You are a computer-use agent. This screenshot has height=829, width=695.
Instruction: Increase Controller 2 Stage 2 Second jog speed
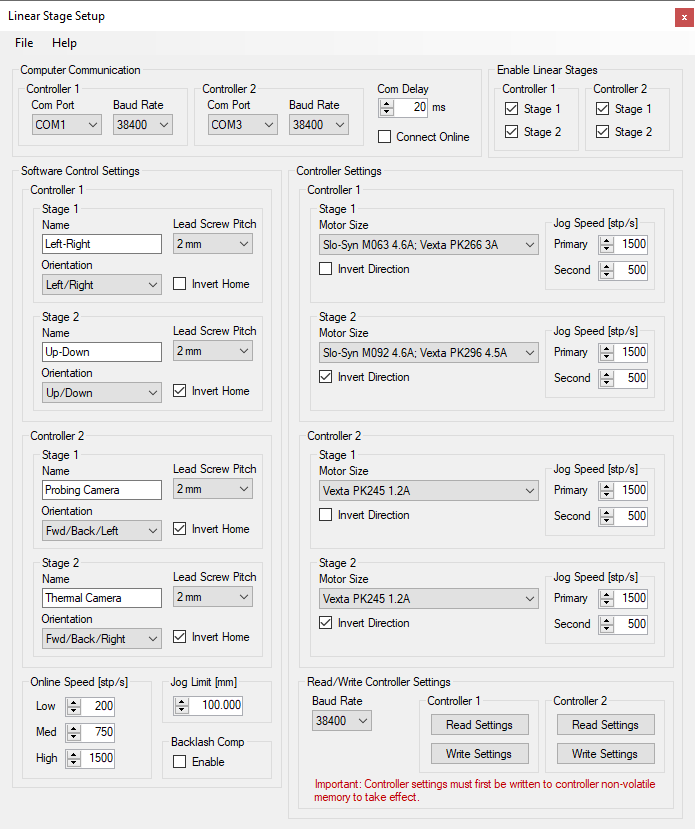(x=607, y=620)
